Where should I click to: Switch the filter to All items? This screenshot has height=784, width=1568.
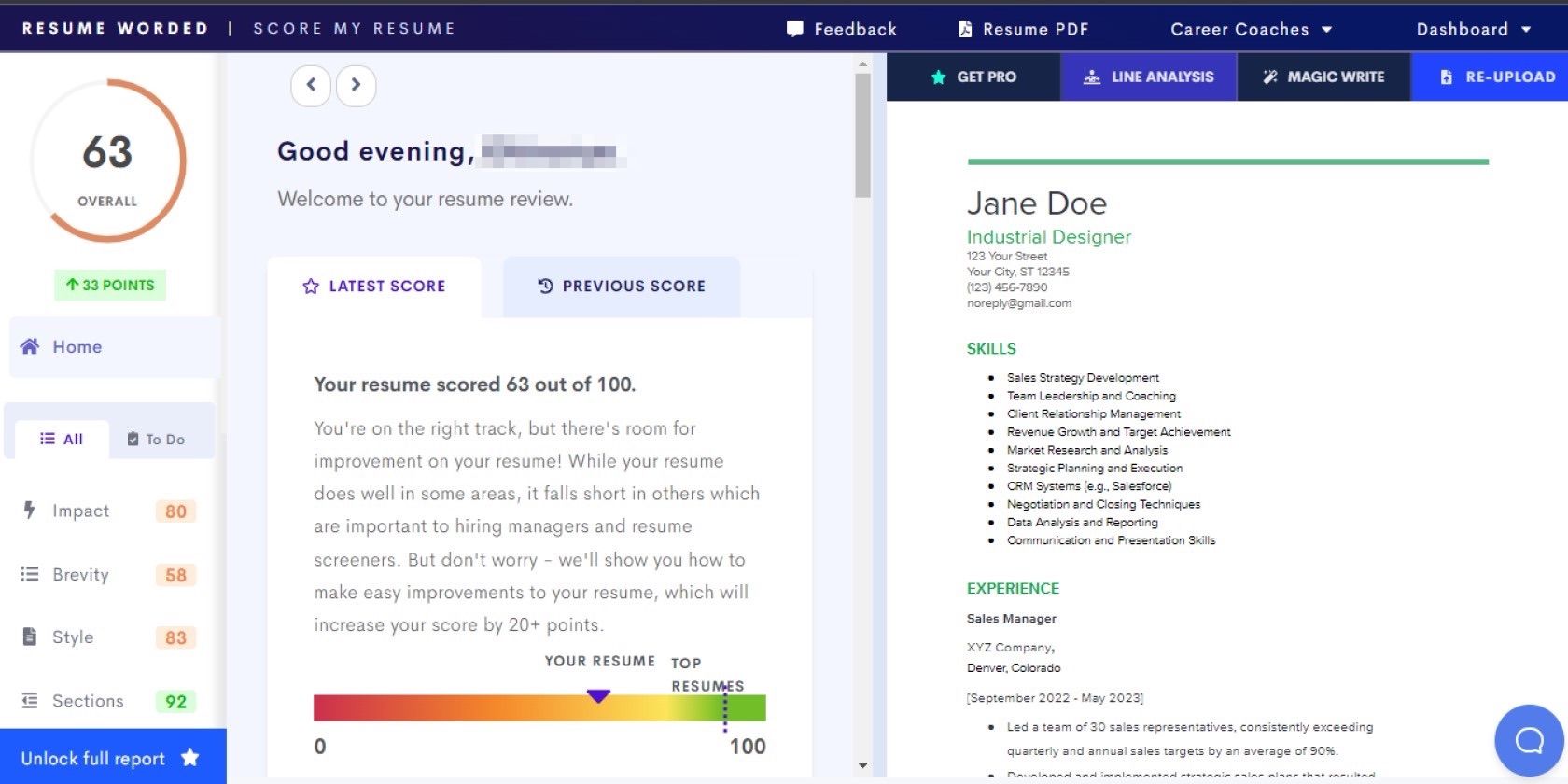click(62, 439)
